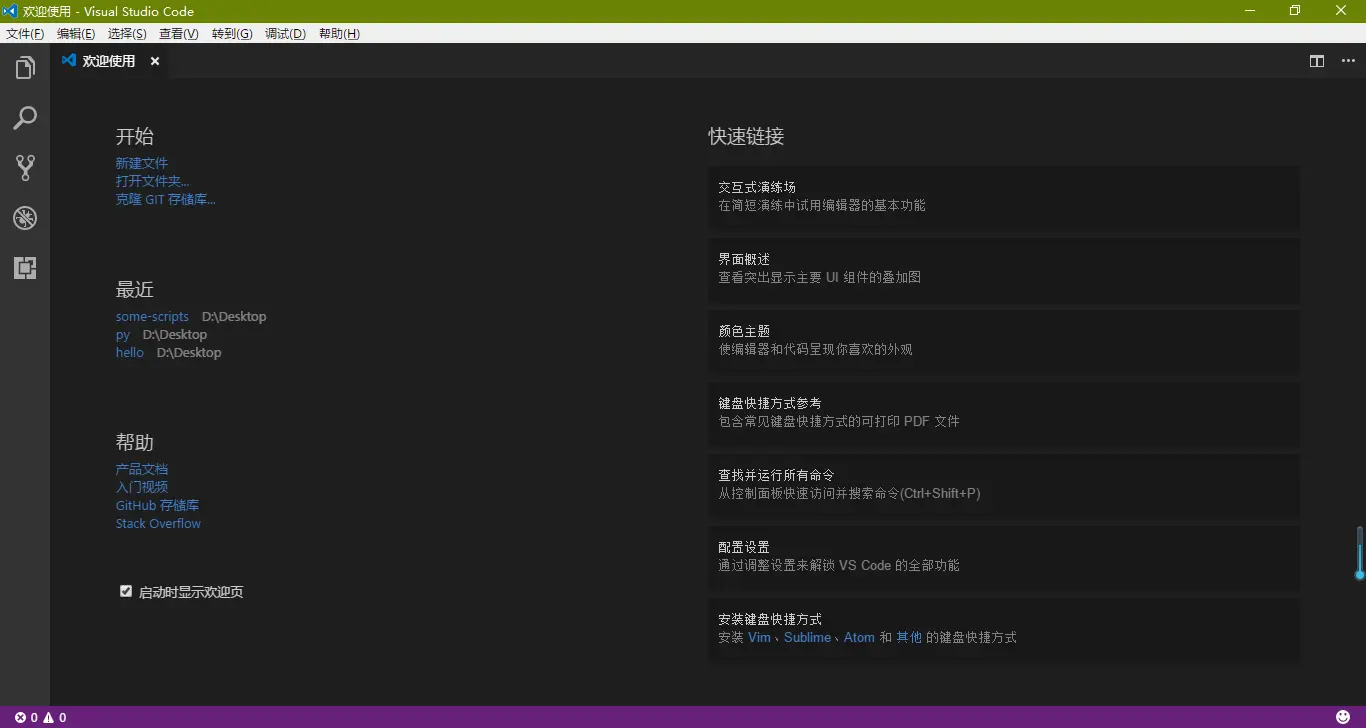The height and width of the screenshot is (728, 1366).
Task: Open the Extensions view in activity bar
Action: 25,268
